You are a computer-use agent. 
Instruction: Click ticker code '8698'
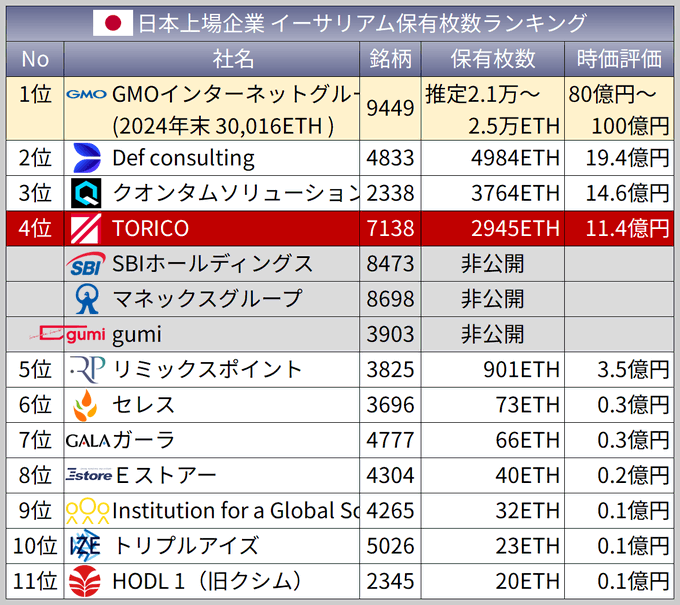point(390,299)
